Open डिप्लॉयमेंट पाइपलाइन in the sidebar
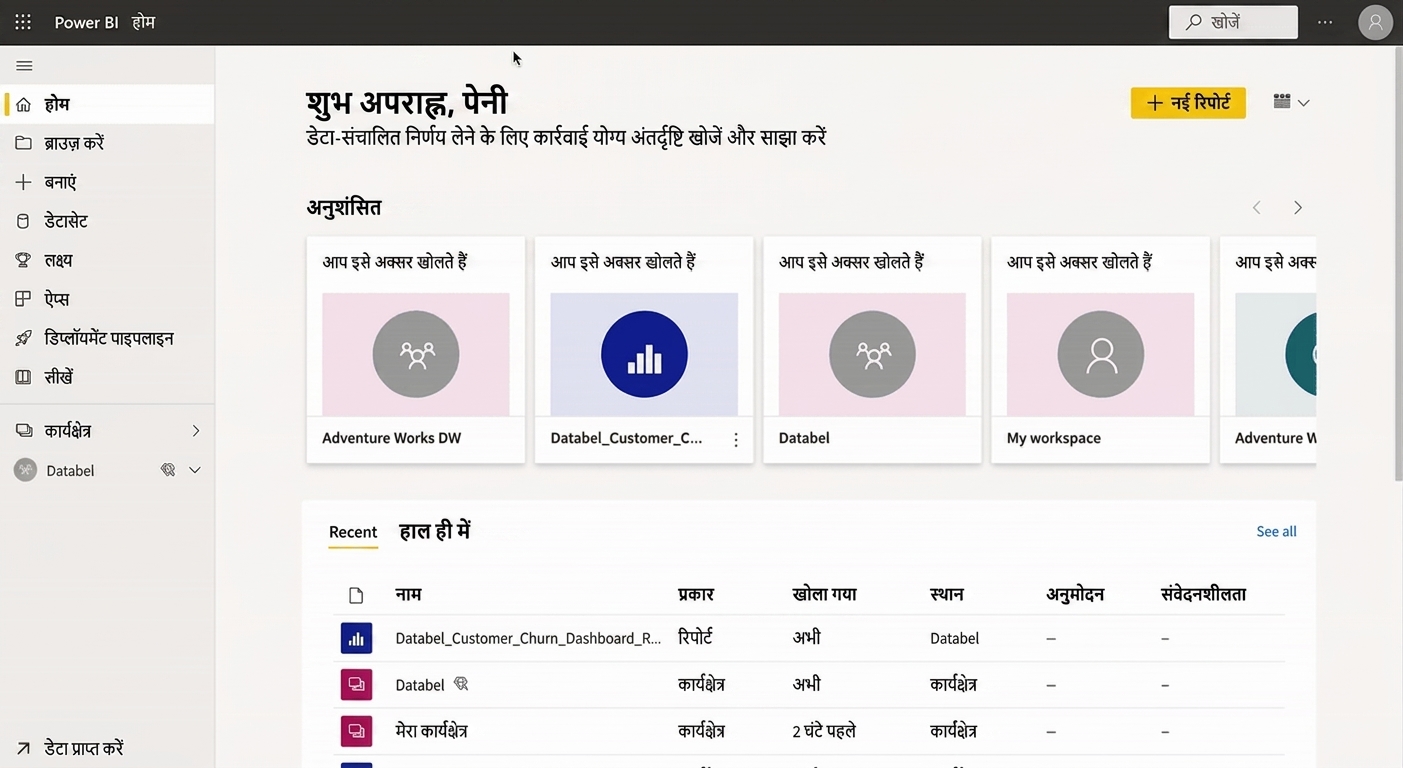Image resolution: width=1403 pixels, height=768 pixels. [x=107, y=338]
